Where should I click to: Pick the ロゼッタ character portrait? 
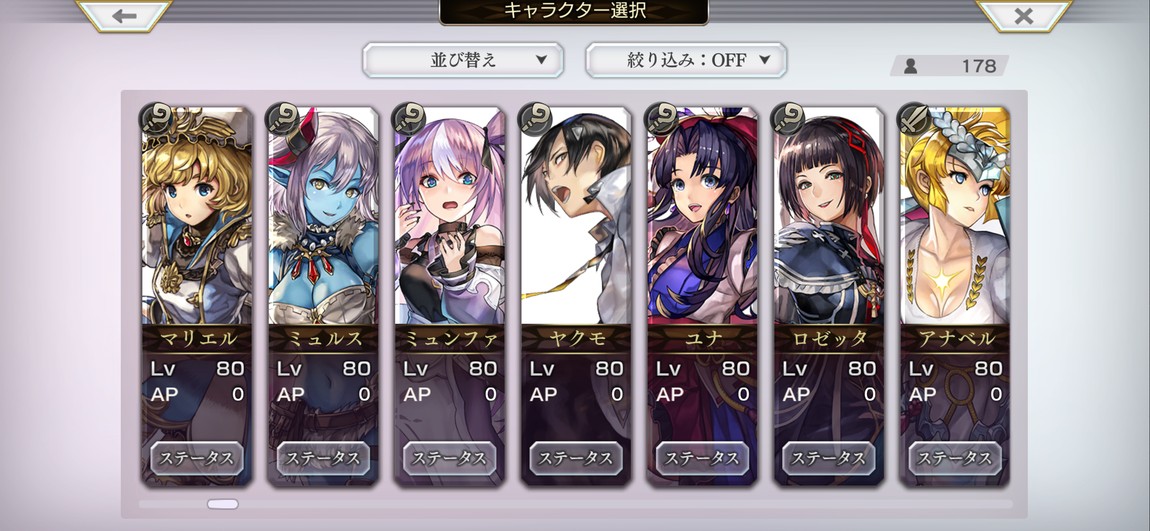(x=829, y=216)
